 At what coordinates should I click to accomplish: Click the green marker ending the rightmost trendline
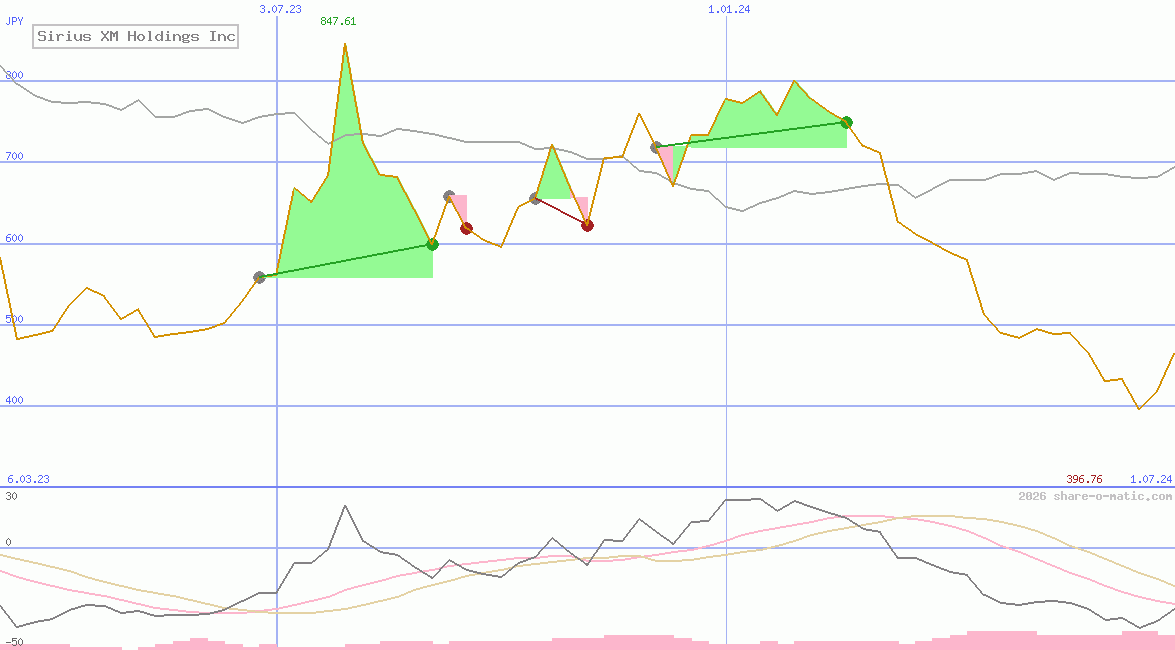846,122
